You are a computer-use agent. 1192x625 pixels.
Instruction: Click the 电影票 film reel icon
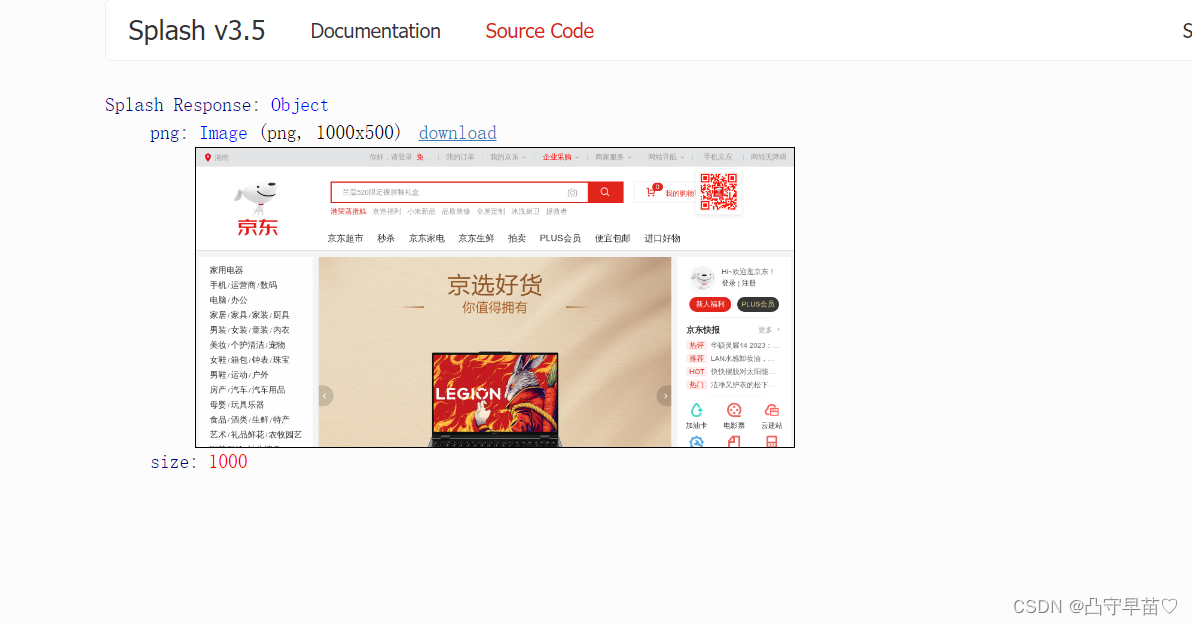click(x=734, y=411)
